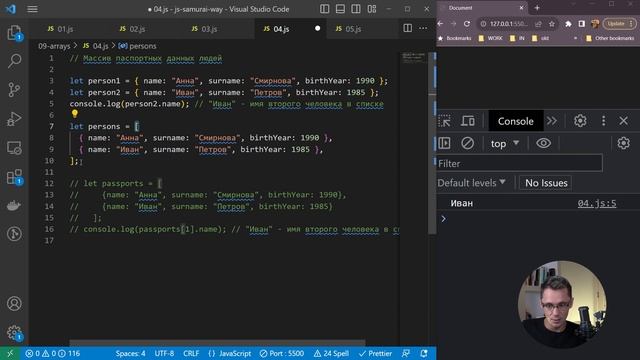The image size is (640, 360).
Task: Open the Run and Debug view
Action: pos(14,119)
